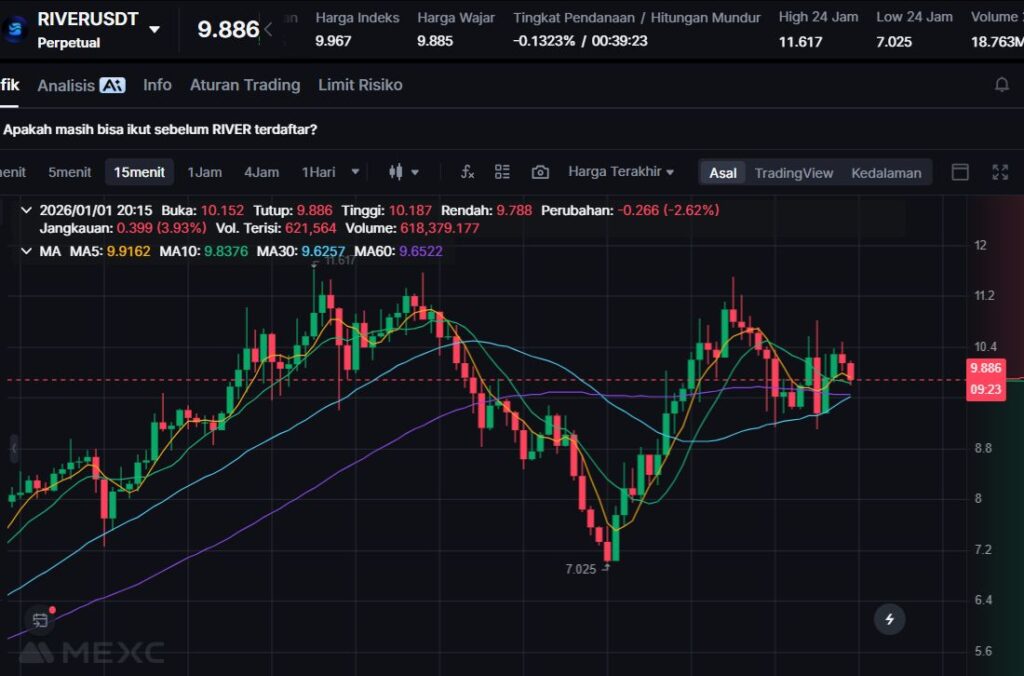This screenshot has width=1024, height=676.
Task: Open the indicators (fx) menu
Action: coord(467,172)
